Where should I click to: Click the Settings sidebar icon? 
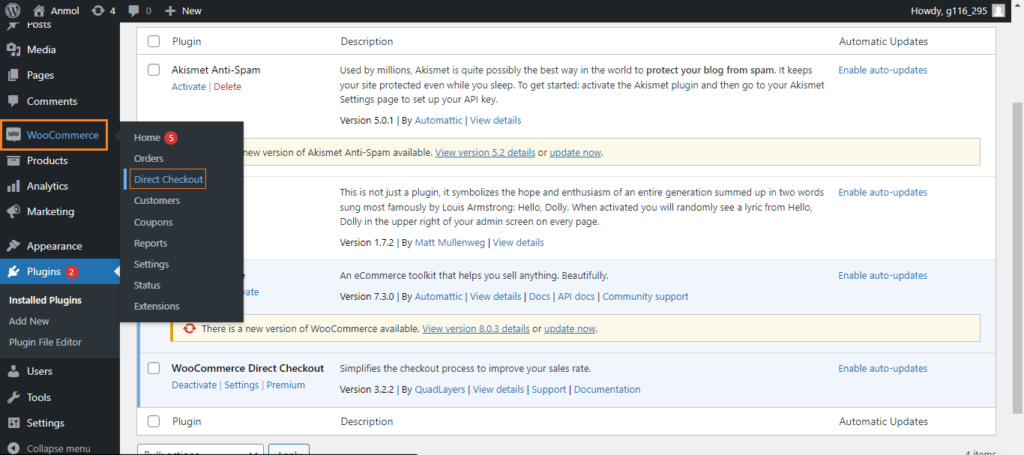coord(13,423)
